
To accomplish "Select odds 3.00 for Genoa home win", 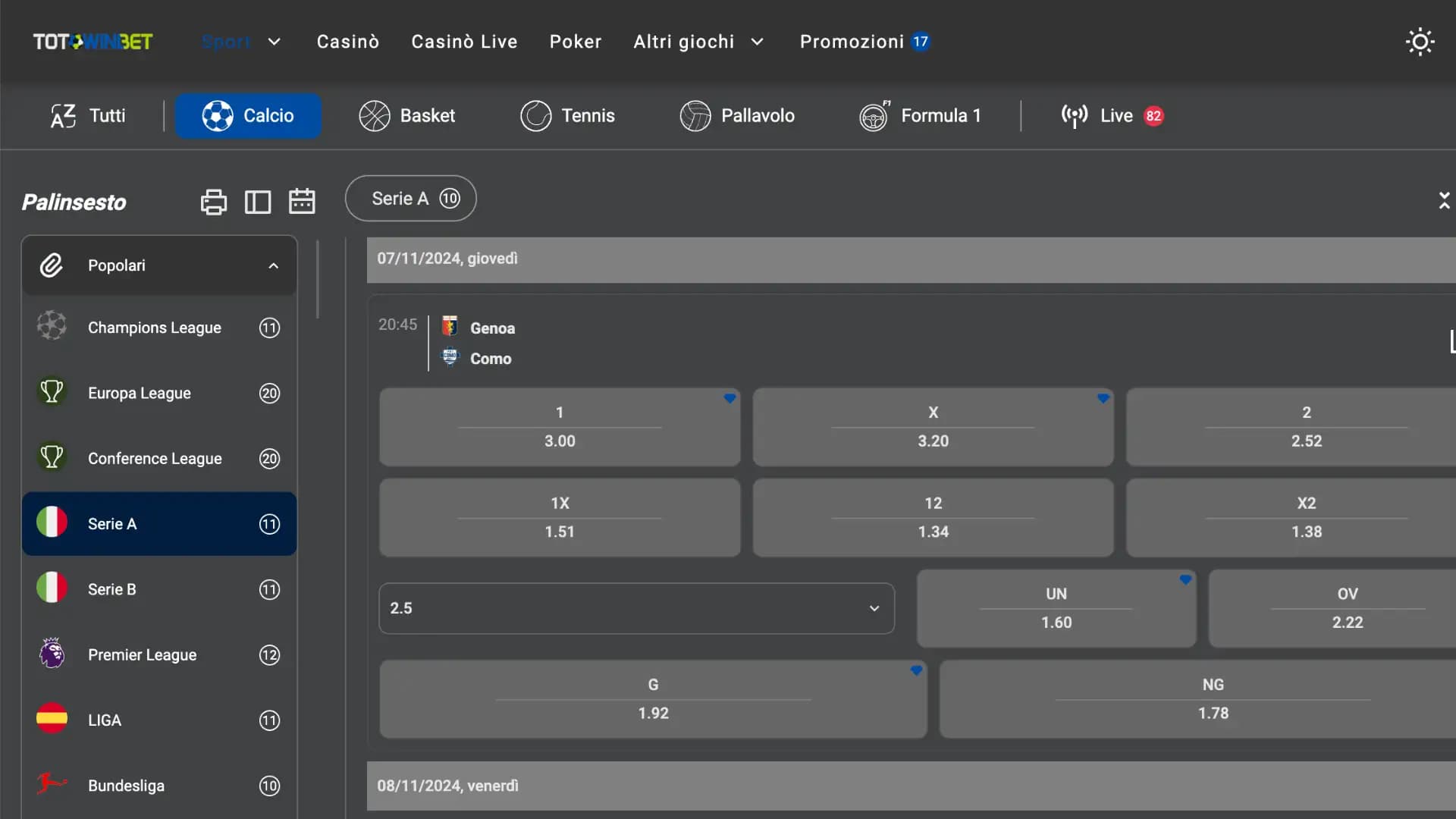I will [559, 427].
